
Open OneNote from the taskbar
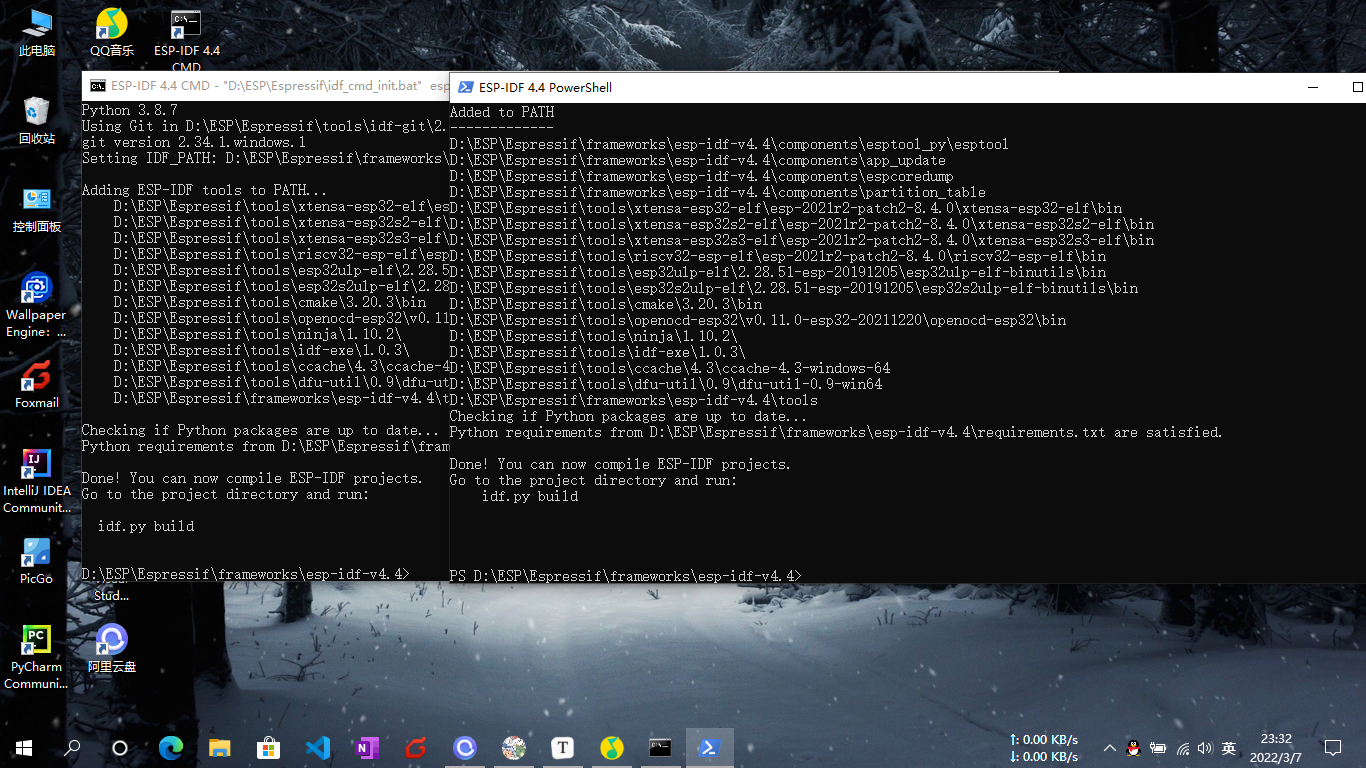(367, 748)
